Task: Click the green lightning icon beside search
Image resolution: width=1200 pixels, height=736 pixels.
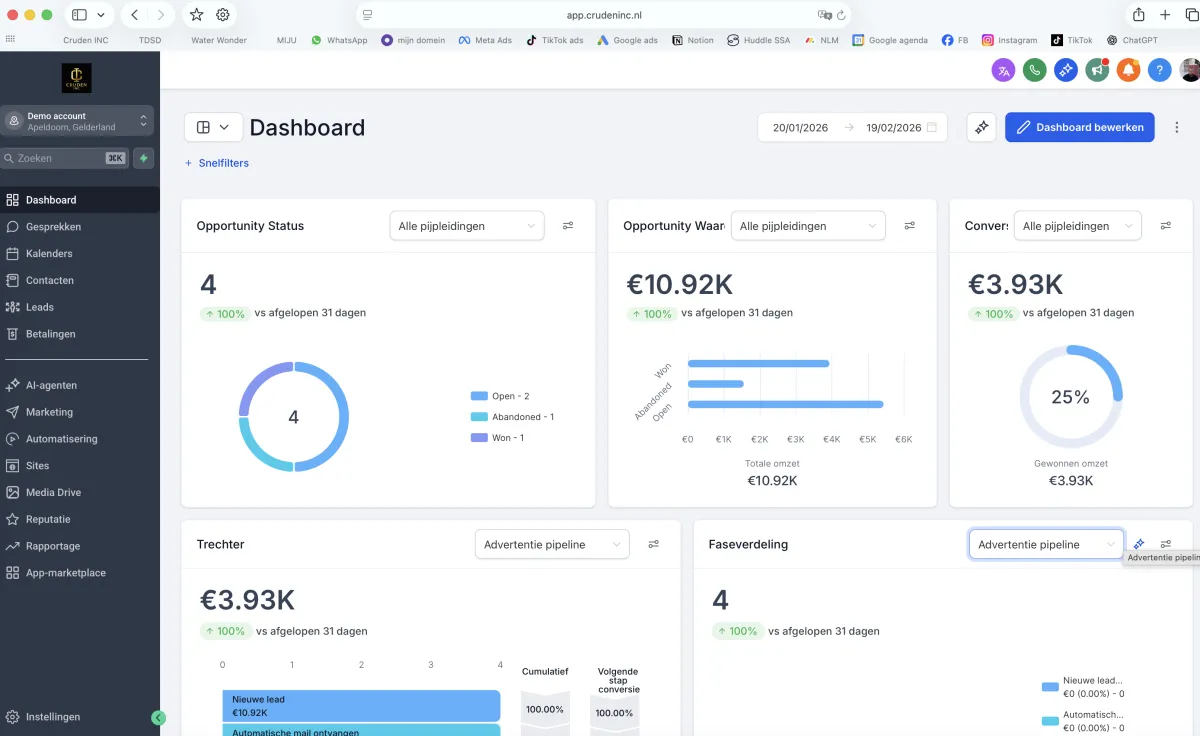Action: coord(144,158)
